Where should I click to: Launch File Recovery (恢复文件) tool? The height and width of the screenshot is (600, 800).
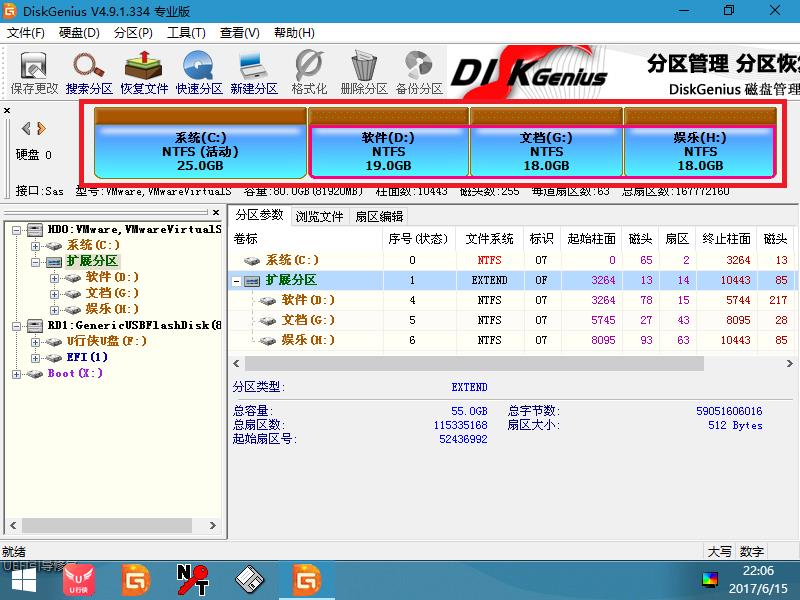click(x=143, y=70)
